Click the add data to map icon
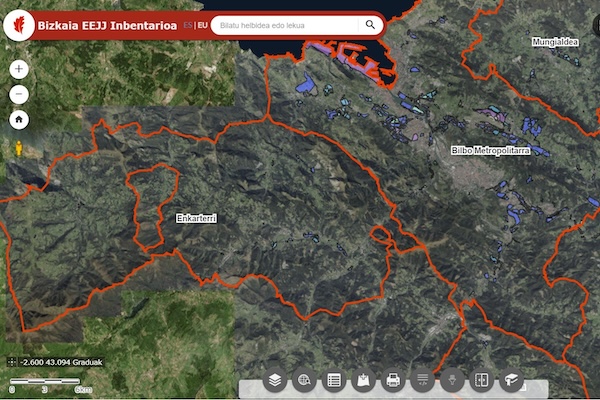 (x=363, y=381)
